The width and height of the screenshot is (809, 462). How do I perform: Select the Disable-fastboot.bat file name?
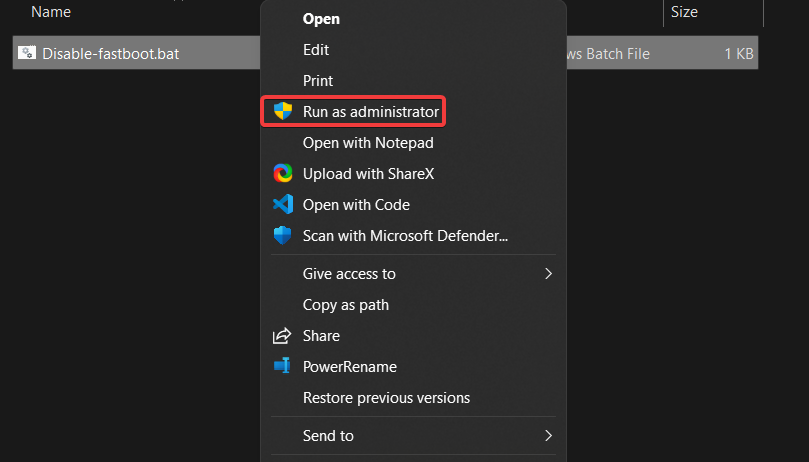(111, 53)
